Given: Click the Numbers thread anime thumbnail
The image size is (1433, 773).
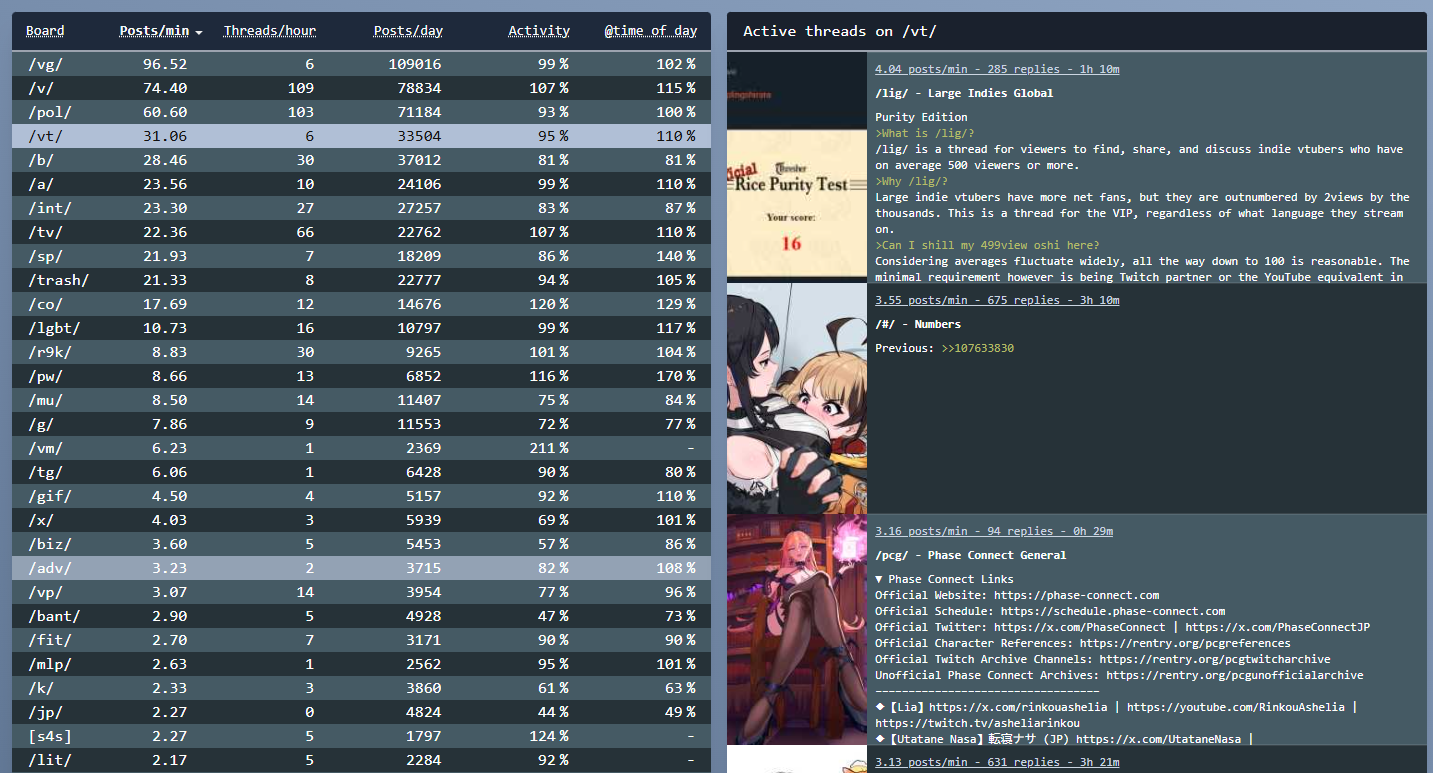Looking at the screenshot, I should click(797, 398).
